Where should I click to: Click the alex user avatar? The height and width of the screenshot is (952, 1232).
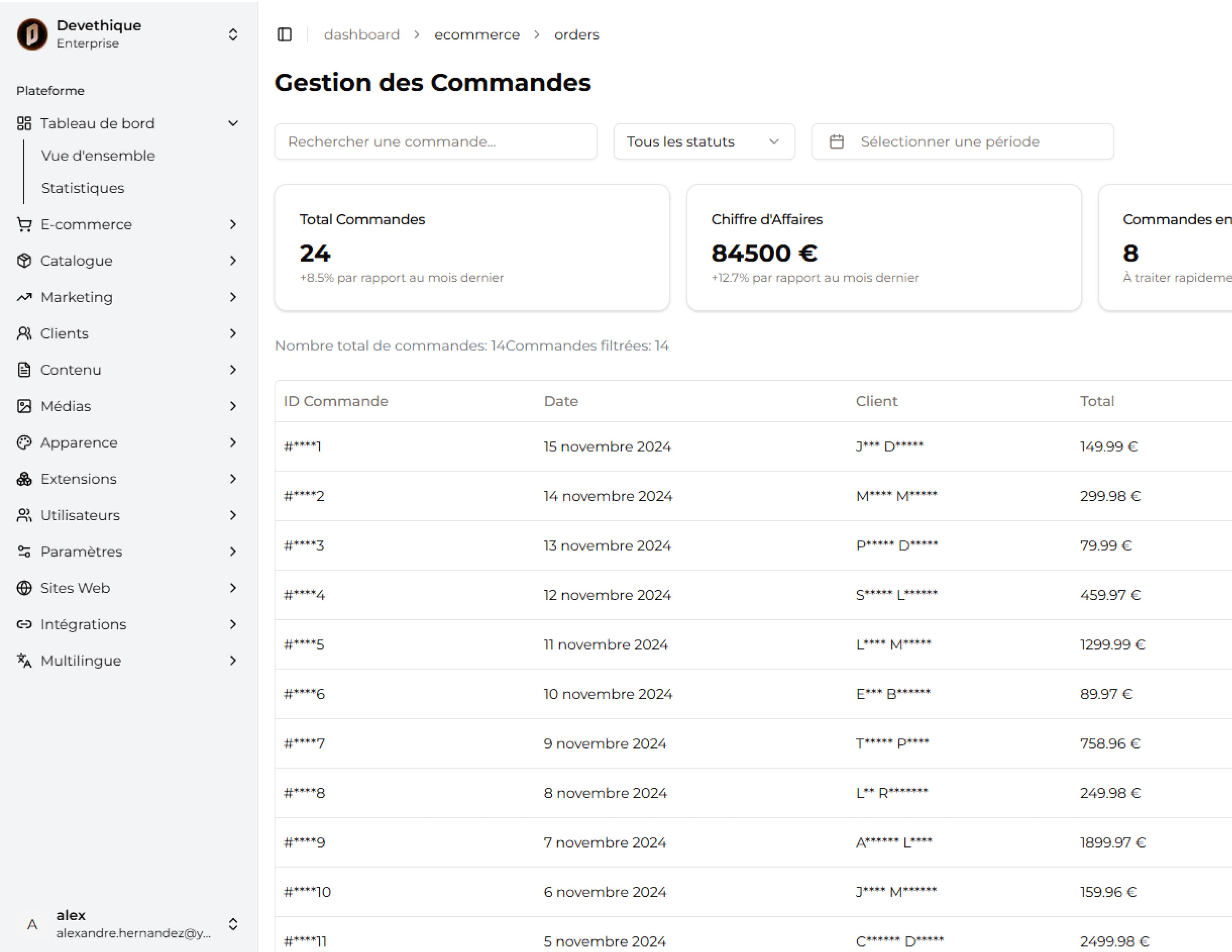click(32, 924)
